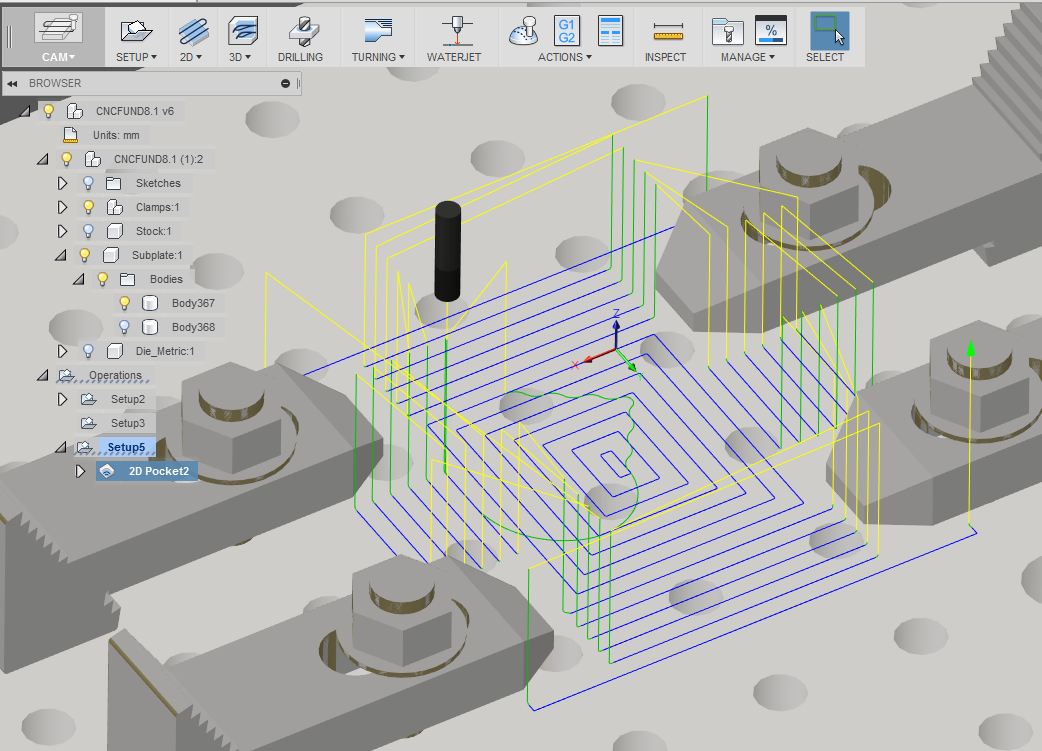This screenshot has height=751, width=1042.
Task: Collapse the CNCFUND8.1 (1):2 component
Action: click(x=43, y=159)
